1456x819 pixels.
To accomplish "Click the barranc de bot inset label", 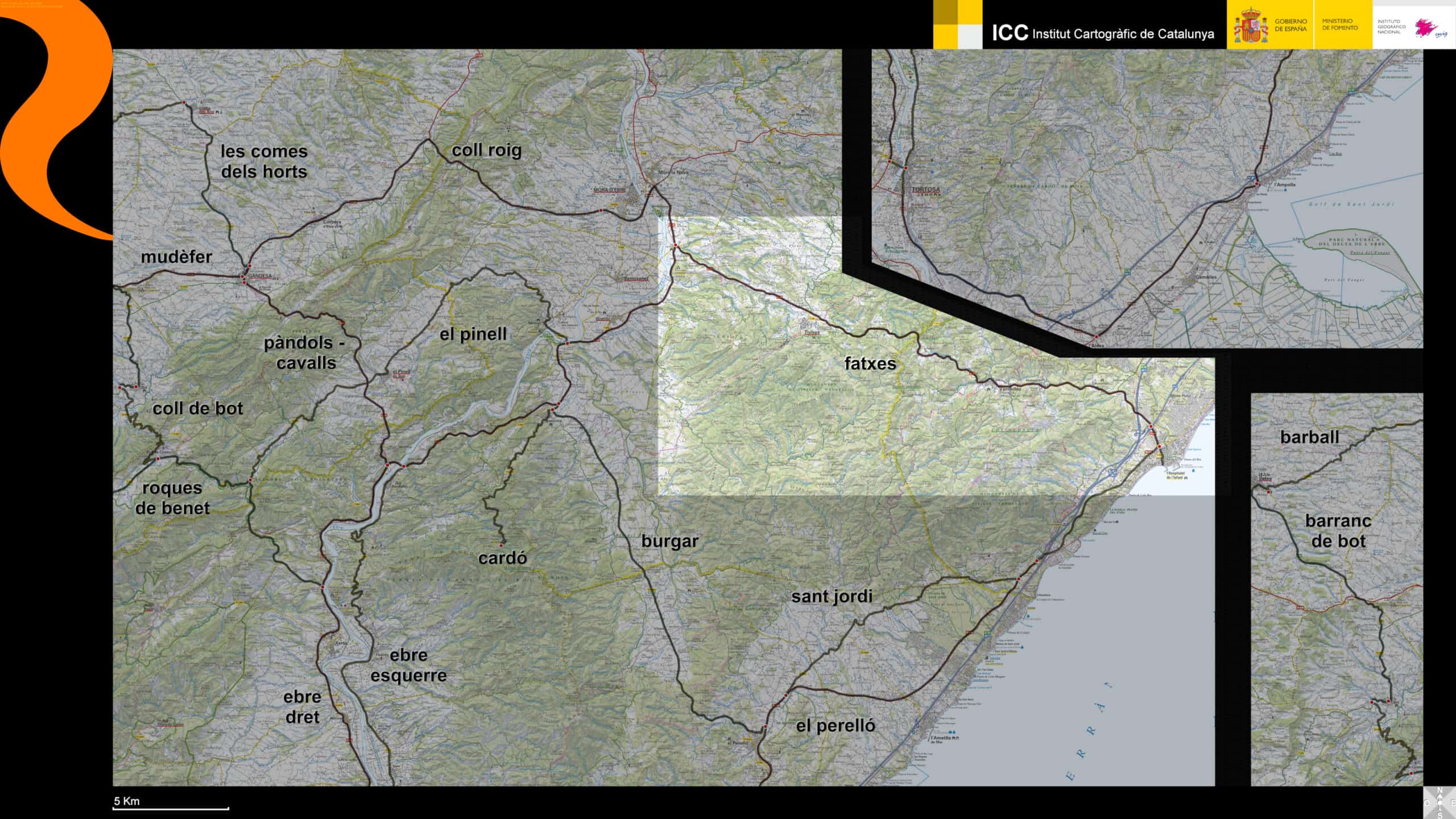I will tap(1338, 531).
